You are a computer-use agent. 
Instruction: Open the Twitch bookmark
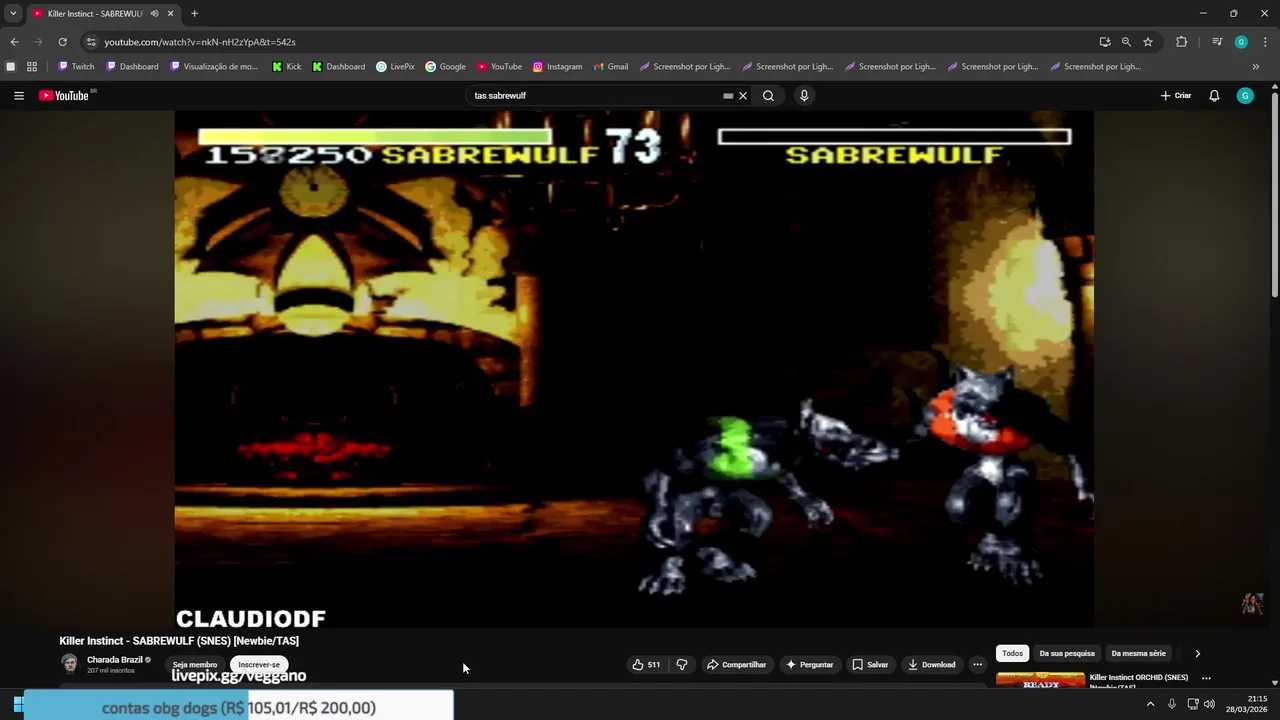[76, 67]
